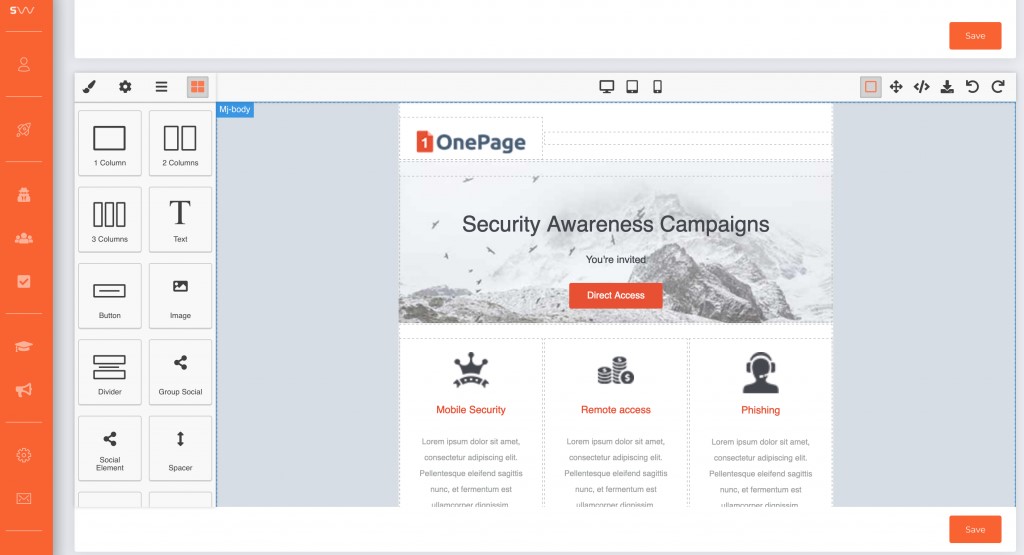Select the coins icon above Remote access
This screenshot has width=1024, height=555.
click(616, 371)
